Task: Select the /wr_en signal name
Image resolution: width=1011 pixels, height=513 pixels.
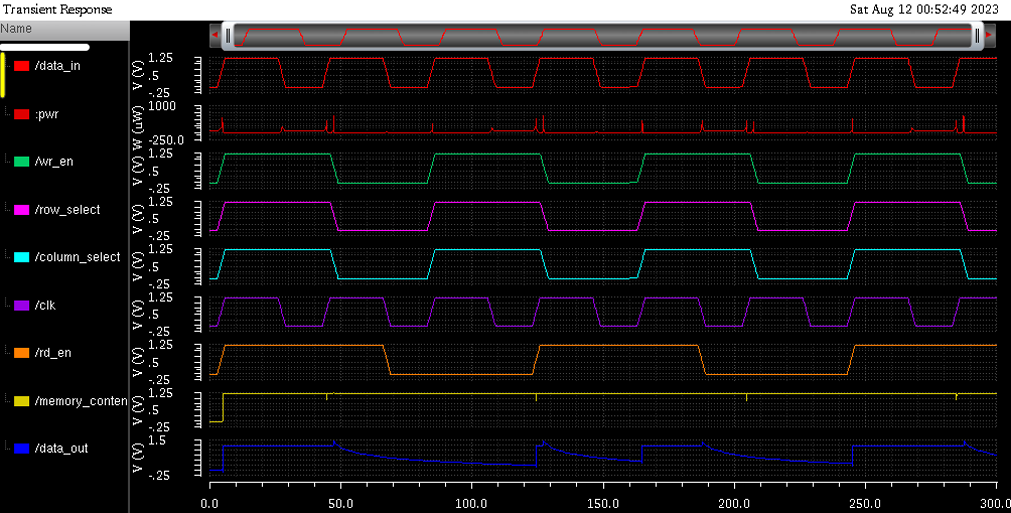Action: [54, 162]
